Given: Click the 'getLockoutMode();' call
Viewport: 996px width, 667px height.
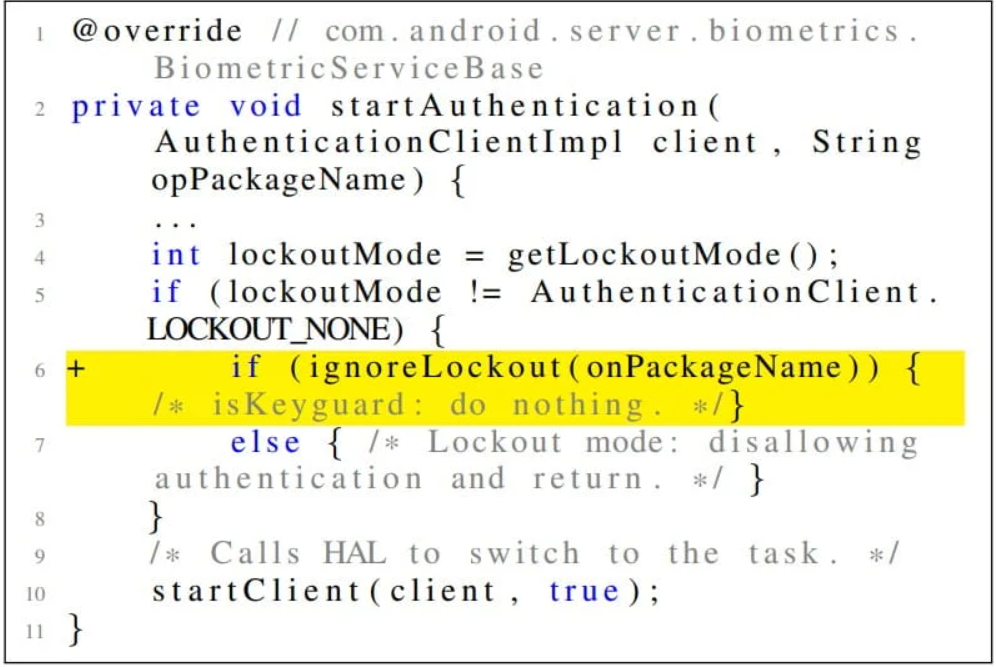Looking at the screenshot, I should tap(673, 255).
